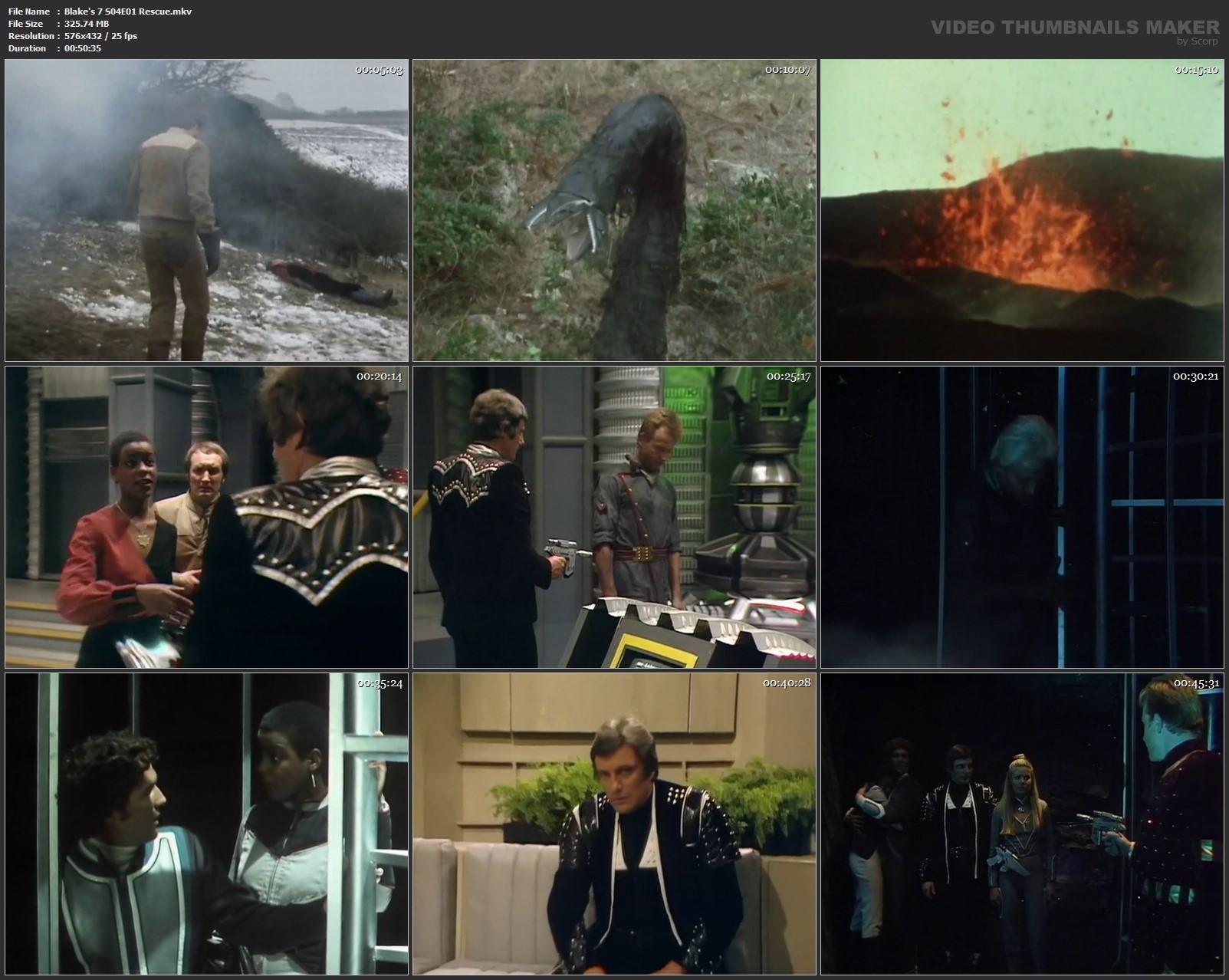1229x980 pixels.
Task: Click the "File Size" header label
Action: (x=25, y=24)
